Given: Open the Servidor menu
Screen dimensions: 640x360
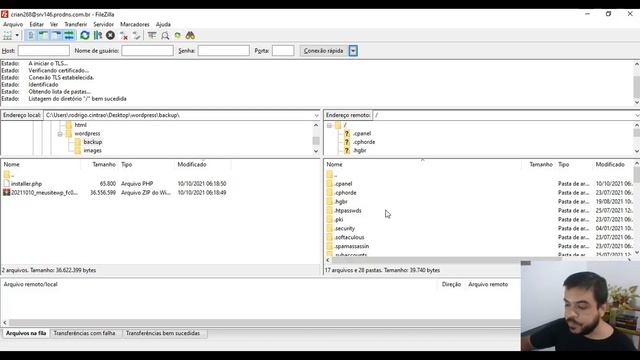Looking at the screenshot, I should pyautogui.click(x=103, y=24).
